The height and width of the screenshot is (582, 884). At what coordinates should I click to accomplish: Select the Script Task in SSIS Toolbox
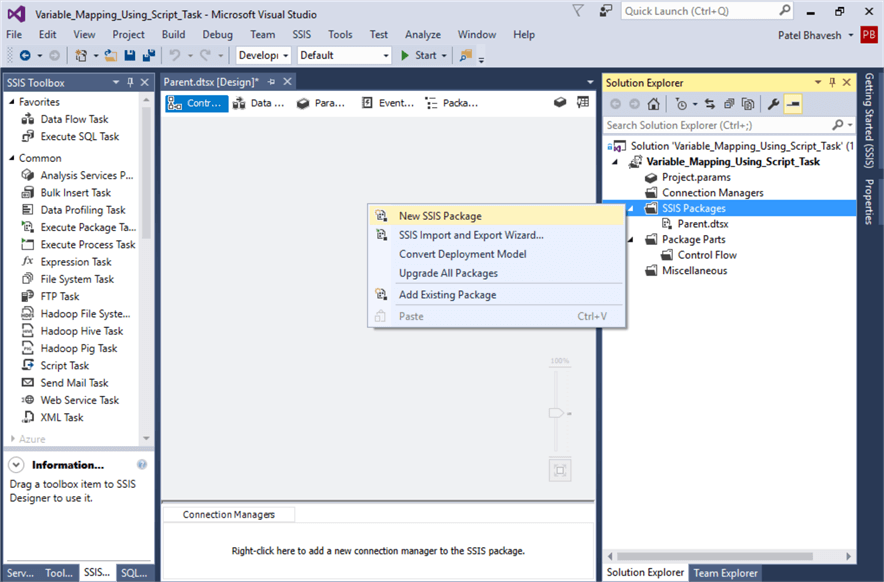coord(67,365)
